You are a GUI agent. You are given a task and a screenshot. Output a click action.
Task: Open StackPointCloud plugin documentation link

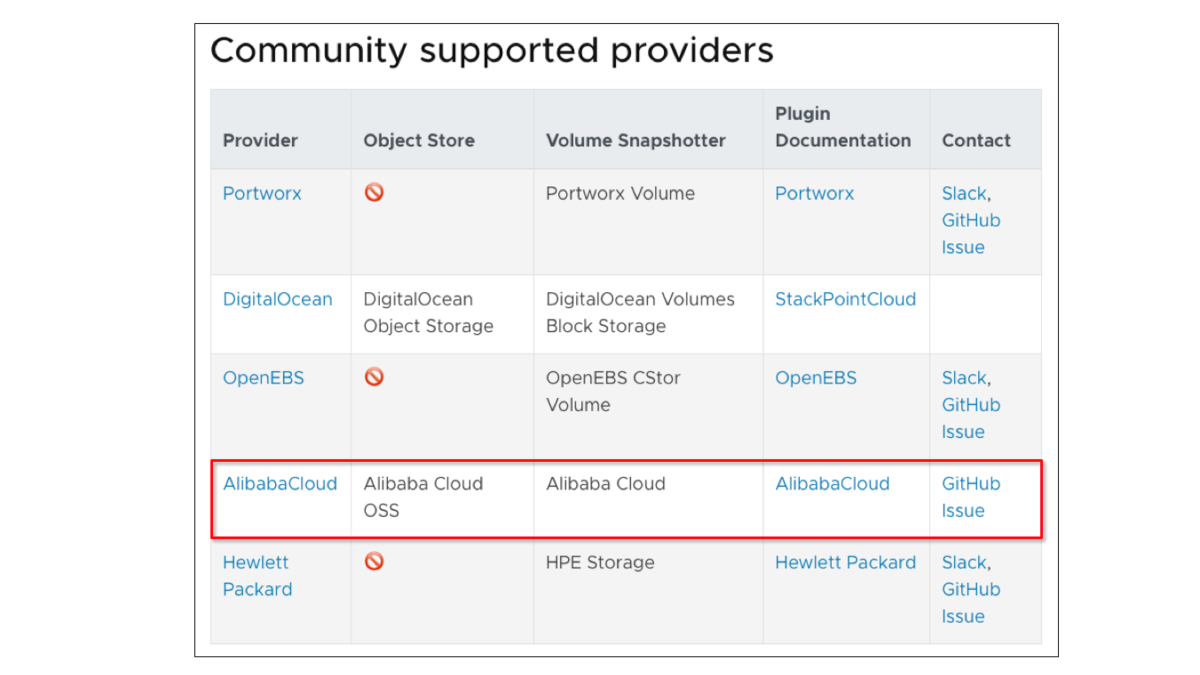tap(845, 299)
